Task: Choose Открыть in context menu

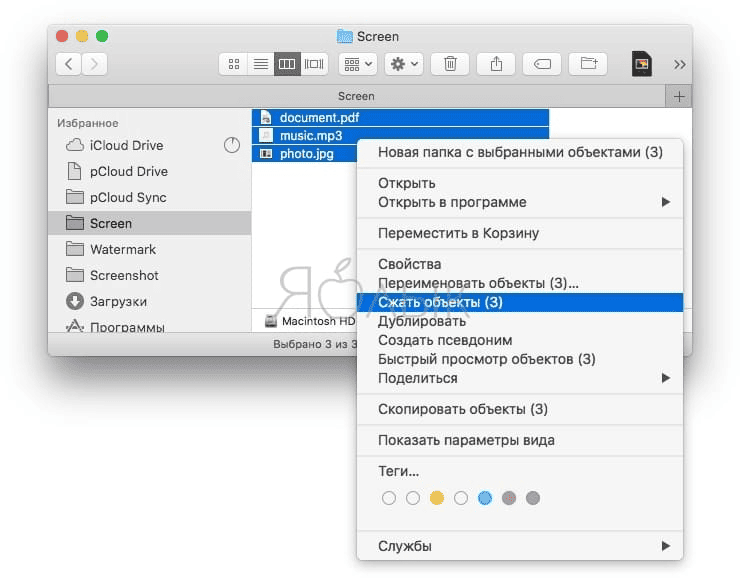Action: [520, 183]
